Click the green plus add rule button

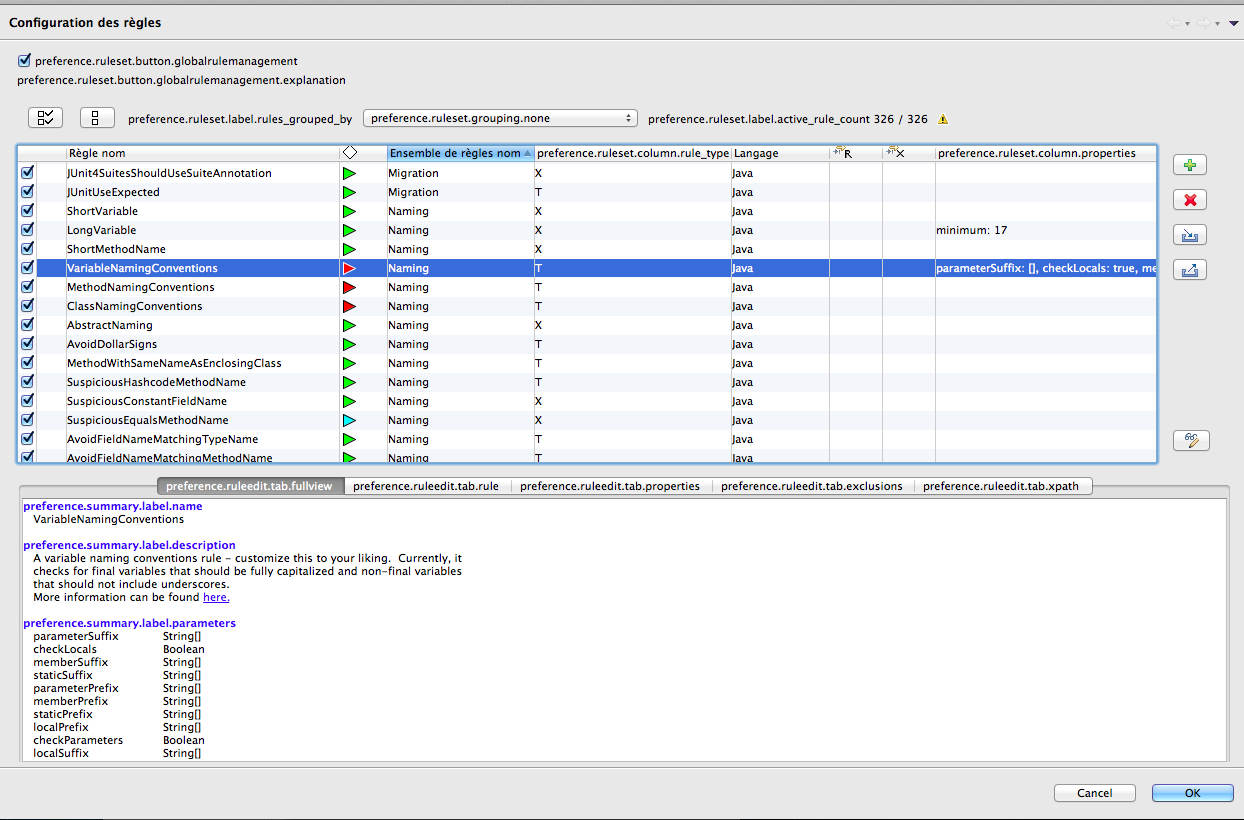(1189, 165)
